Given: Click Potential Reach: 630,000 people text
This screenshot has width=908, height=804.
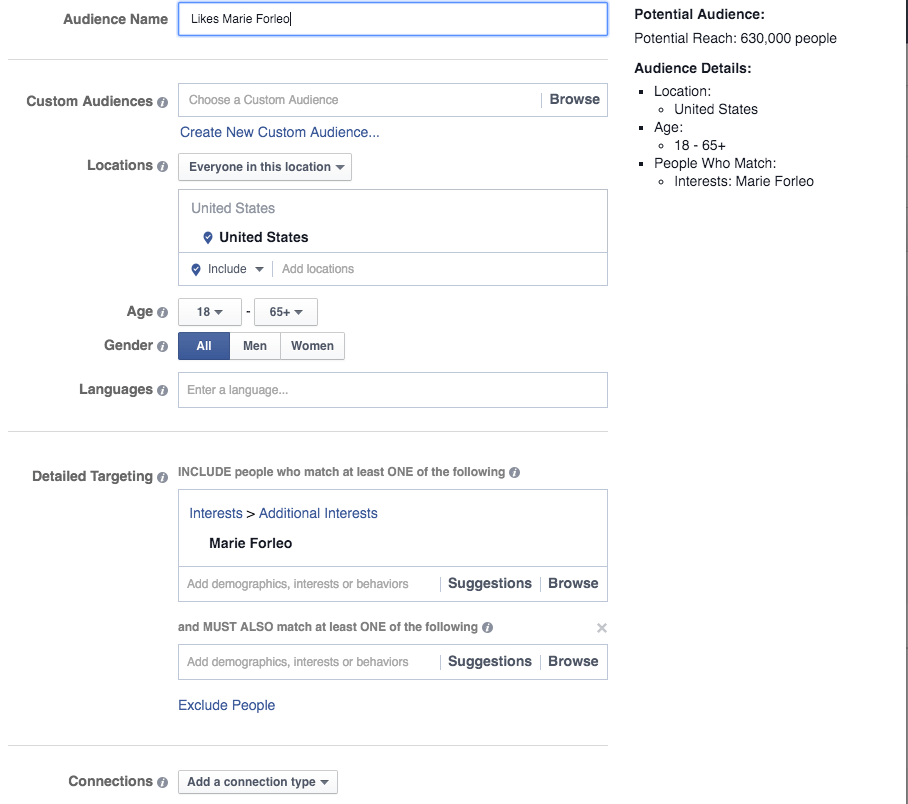Looking at the screenshot, I should (x=735, y=38).
